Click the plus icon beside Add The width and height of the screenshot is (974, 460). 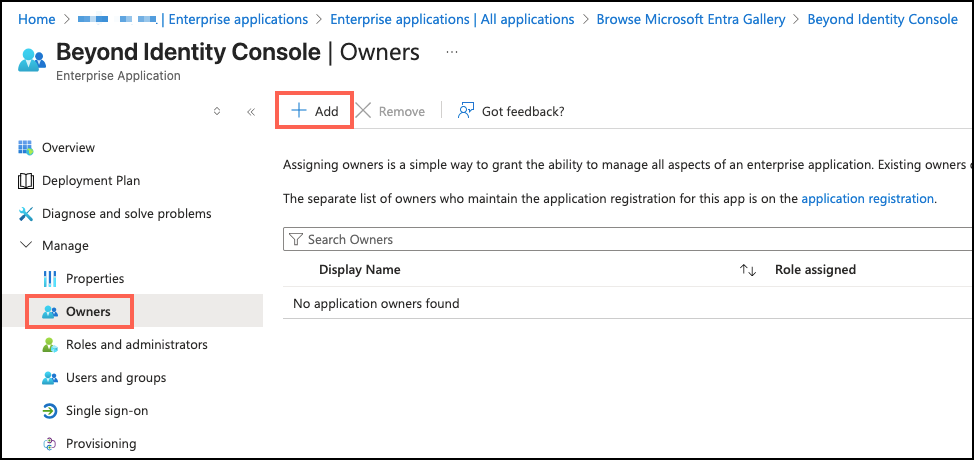[x=299, y=110]
